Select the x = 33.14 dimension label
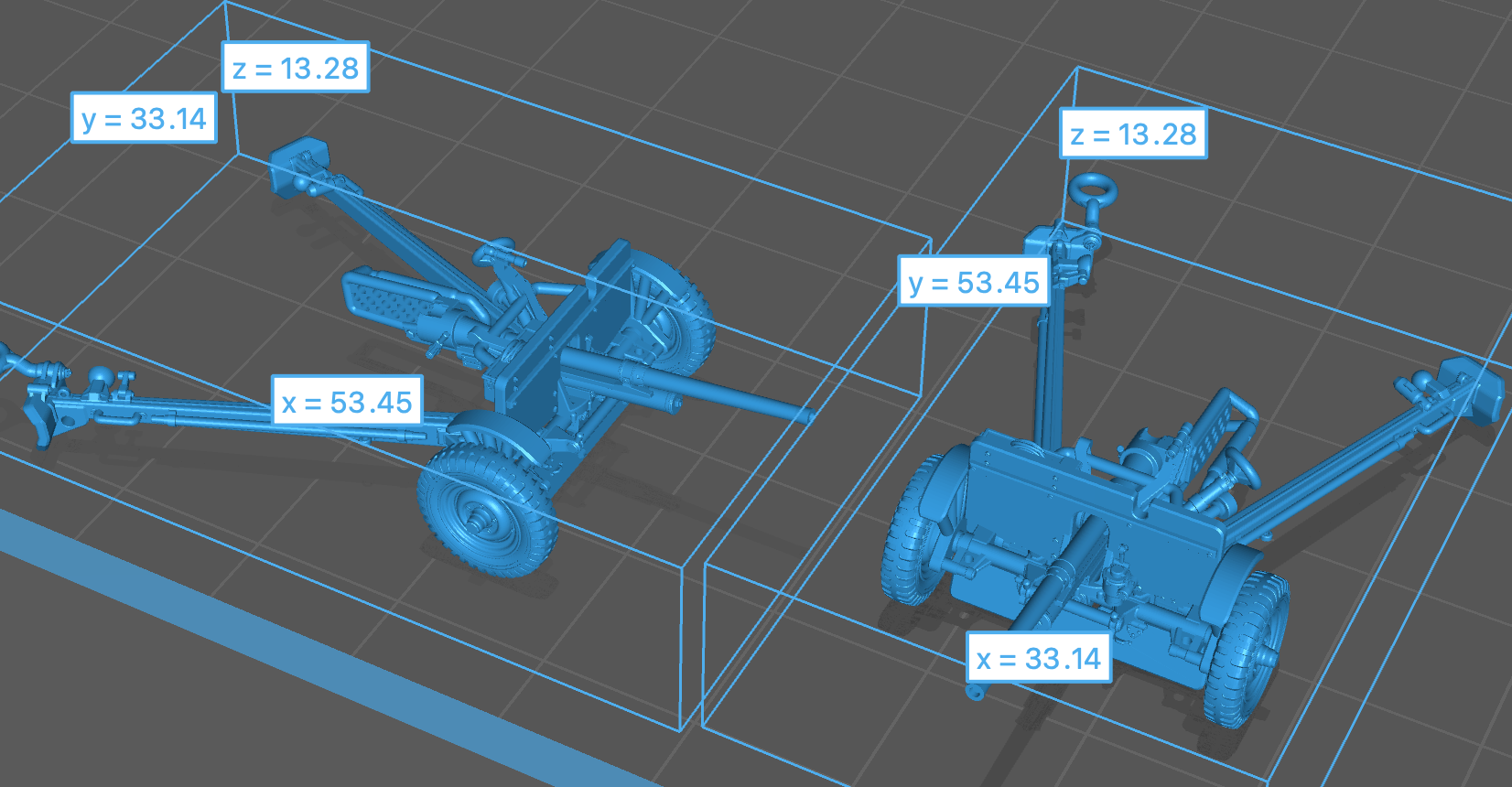Viewport: 1512px width, 787px height. coord(1039,658)
